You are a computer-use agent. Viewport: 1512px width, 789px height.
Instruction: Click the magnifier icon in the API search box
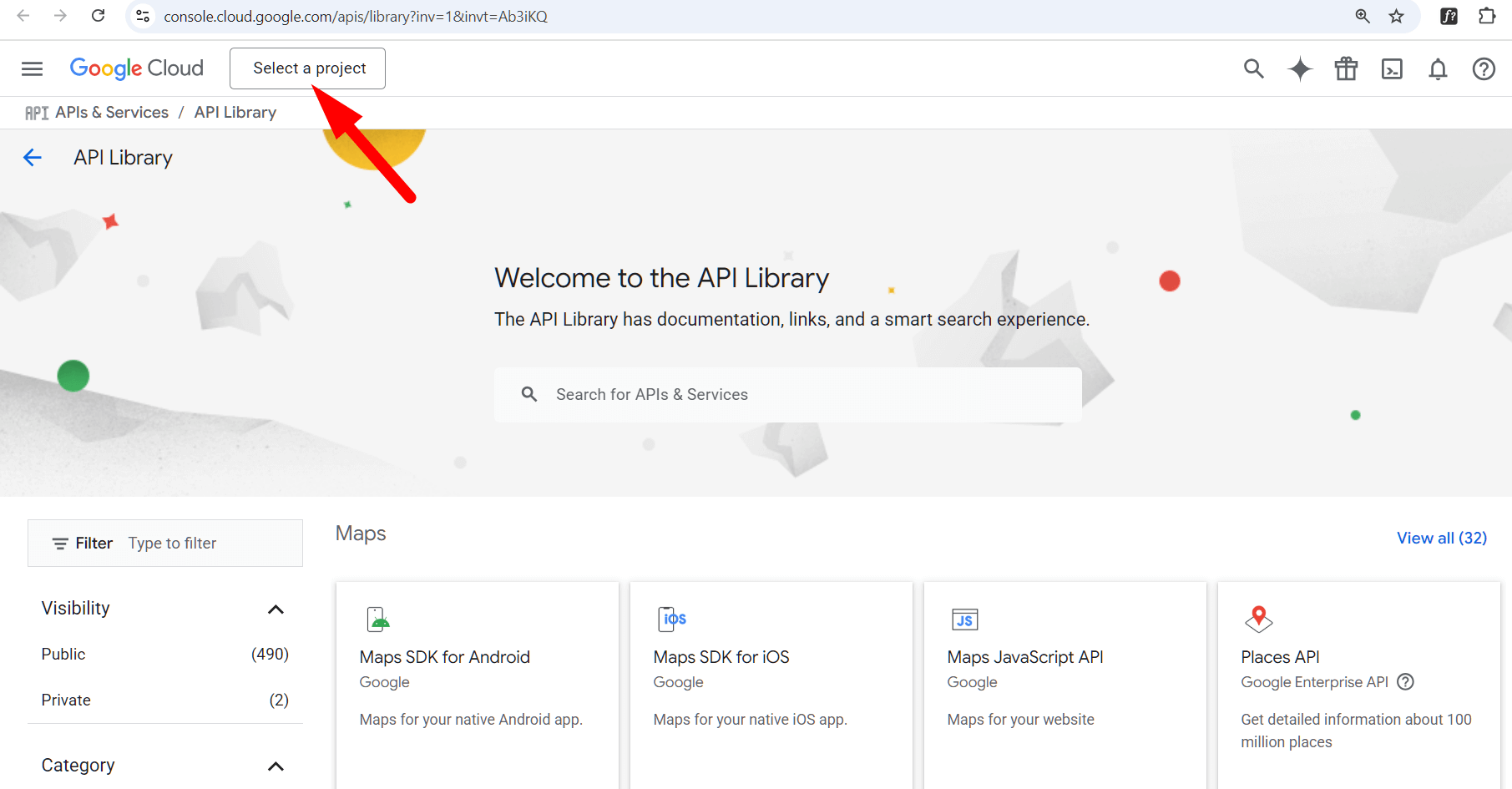528,394
